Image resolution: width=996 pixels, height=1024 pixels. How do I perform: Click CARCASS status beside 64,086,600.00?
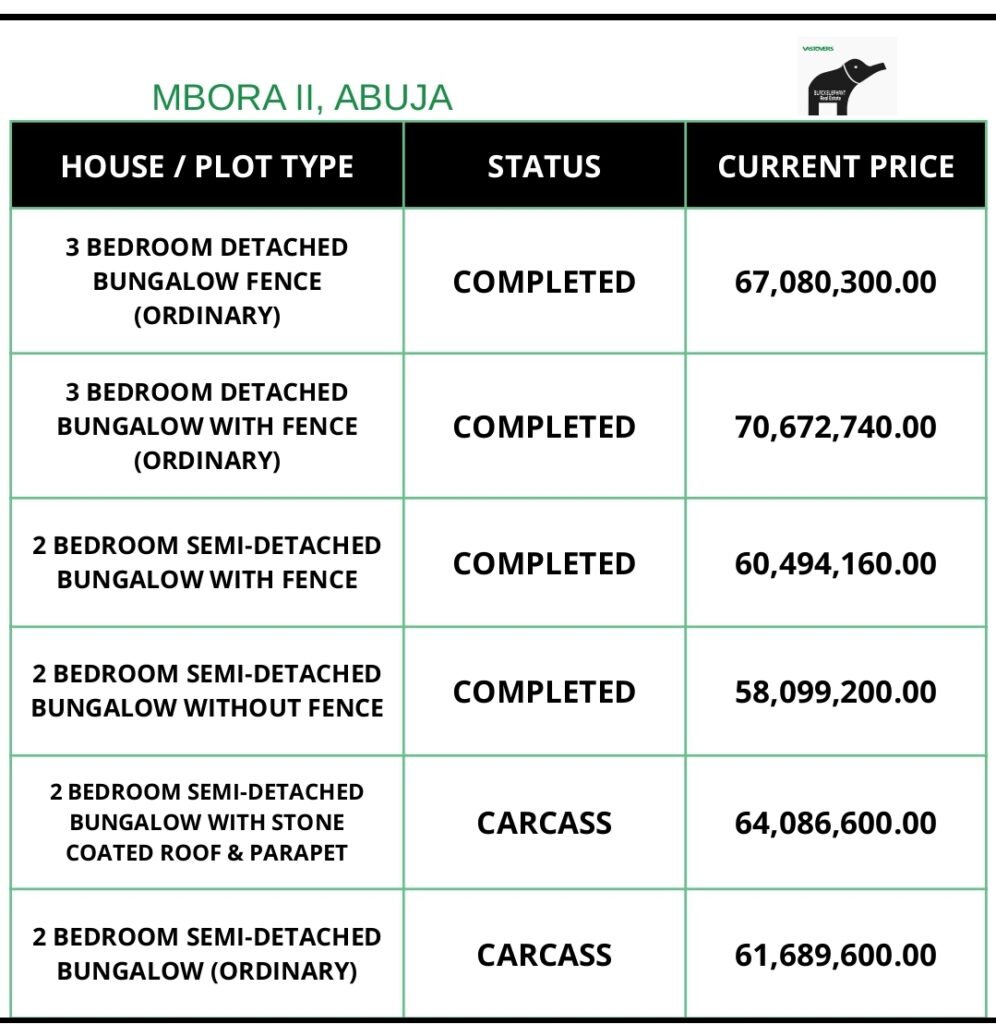pyautogui.click(x=544, y=823)
